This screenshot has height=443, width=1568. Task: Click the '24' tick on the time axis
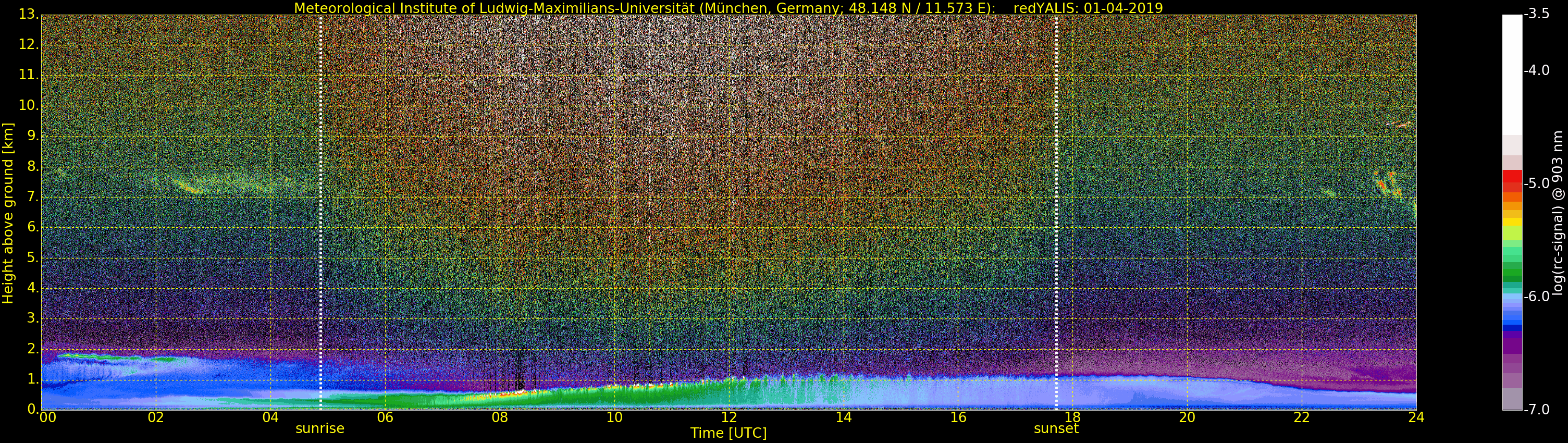click(x=1416, y=417)
